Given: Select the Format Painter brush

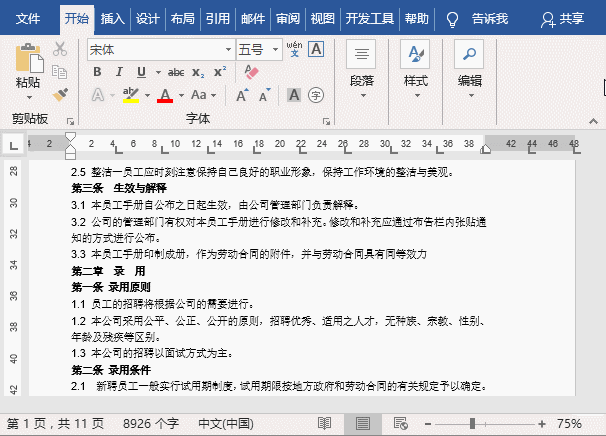Looking at the screenshot, I should tap(60, 94).
